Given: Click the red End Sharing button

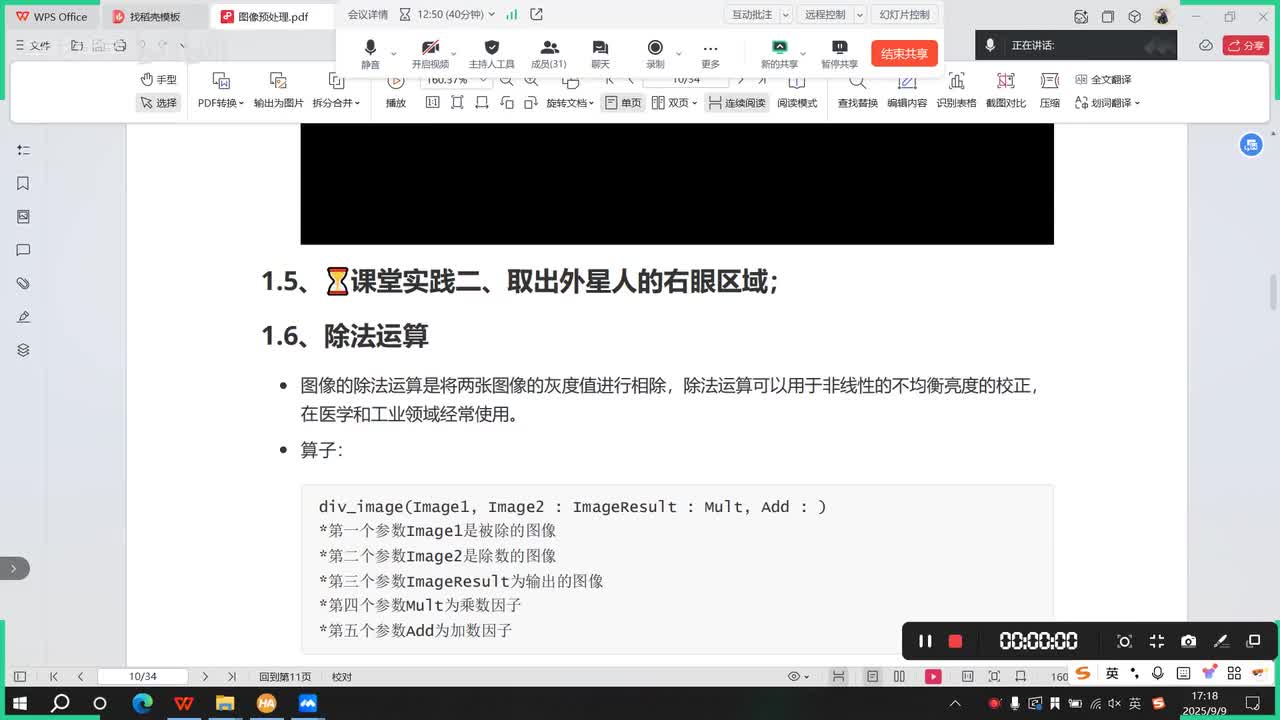Looking at the screenshot, I should tap(904, 54).
